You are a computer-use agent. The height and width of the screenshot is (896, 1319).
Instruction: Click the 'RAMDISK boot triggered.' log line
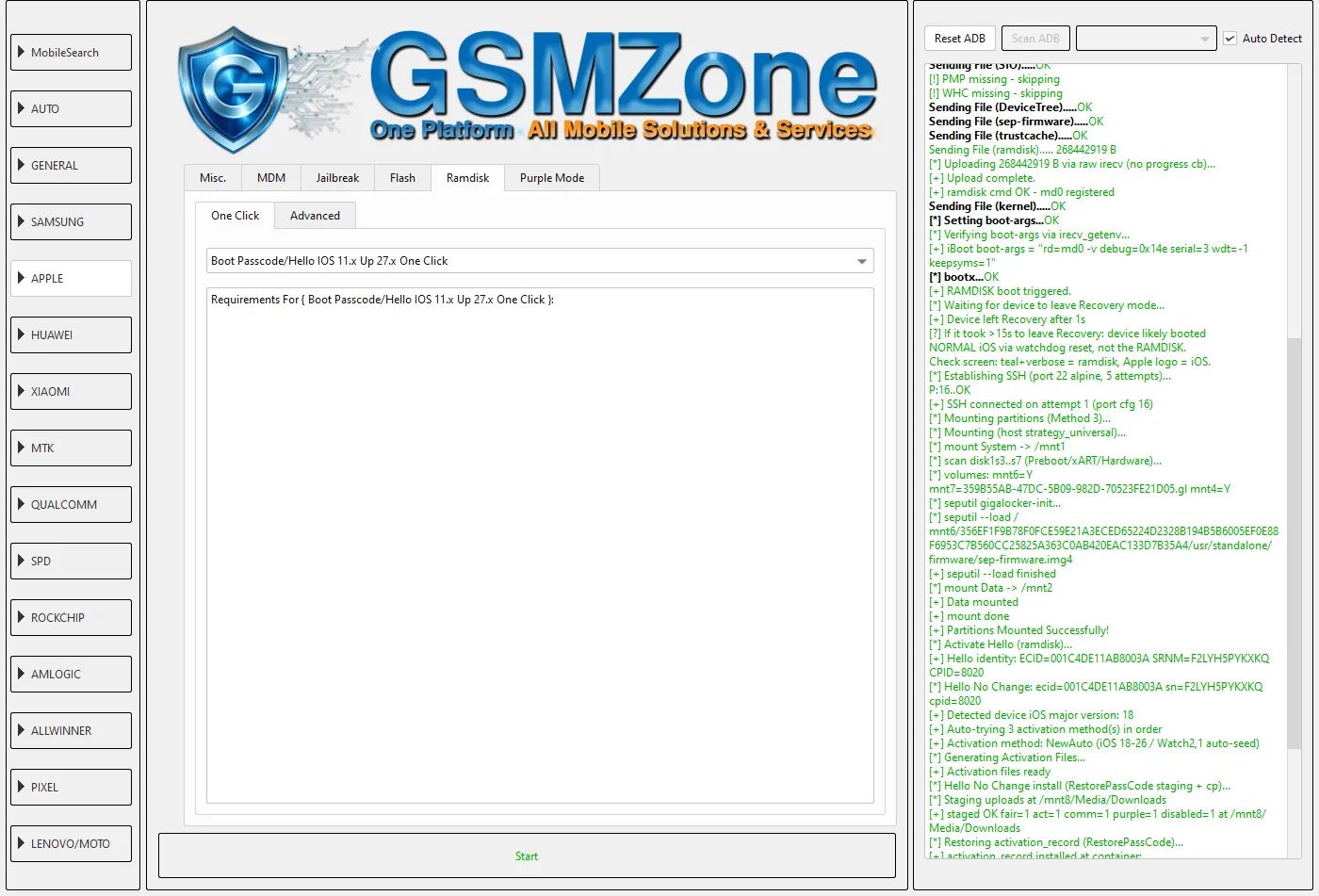1000,291
